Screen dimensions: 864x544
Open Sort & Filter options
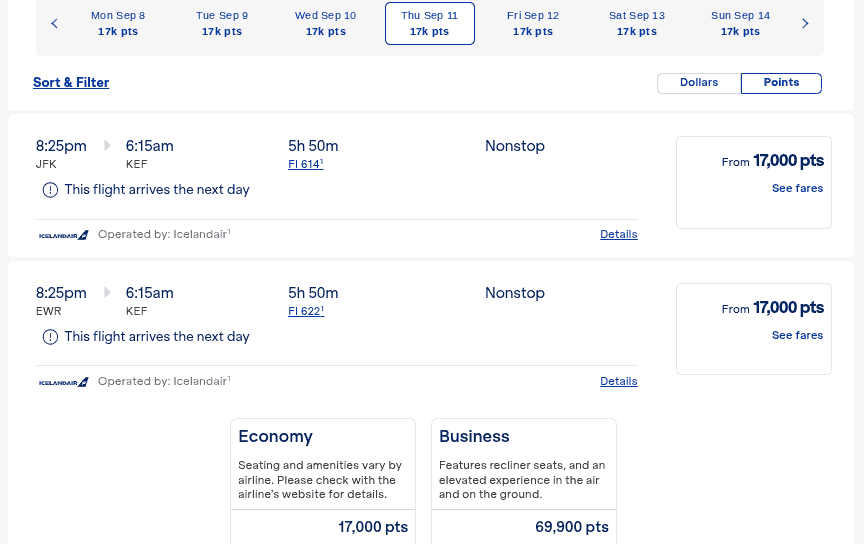point(71,83)
